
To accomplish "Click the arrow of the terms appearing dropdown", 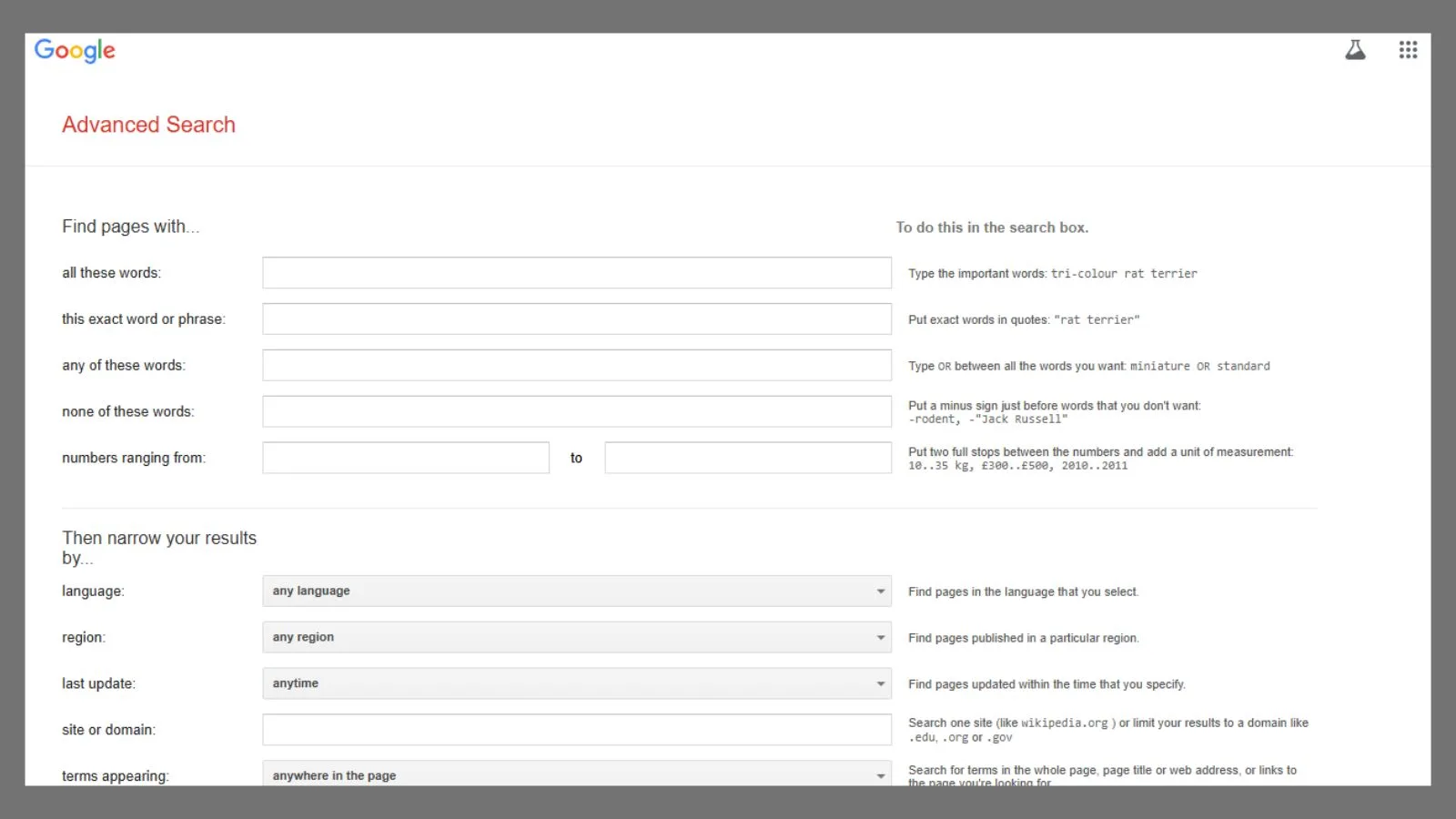I will coord(880,776).
